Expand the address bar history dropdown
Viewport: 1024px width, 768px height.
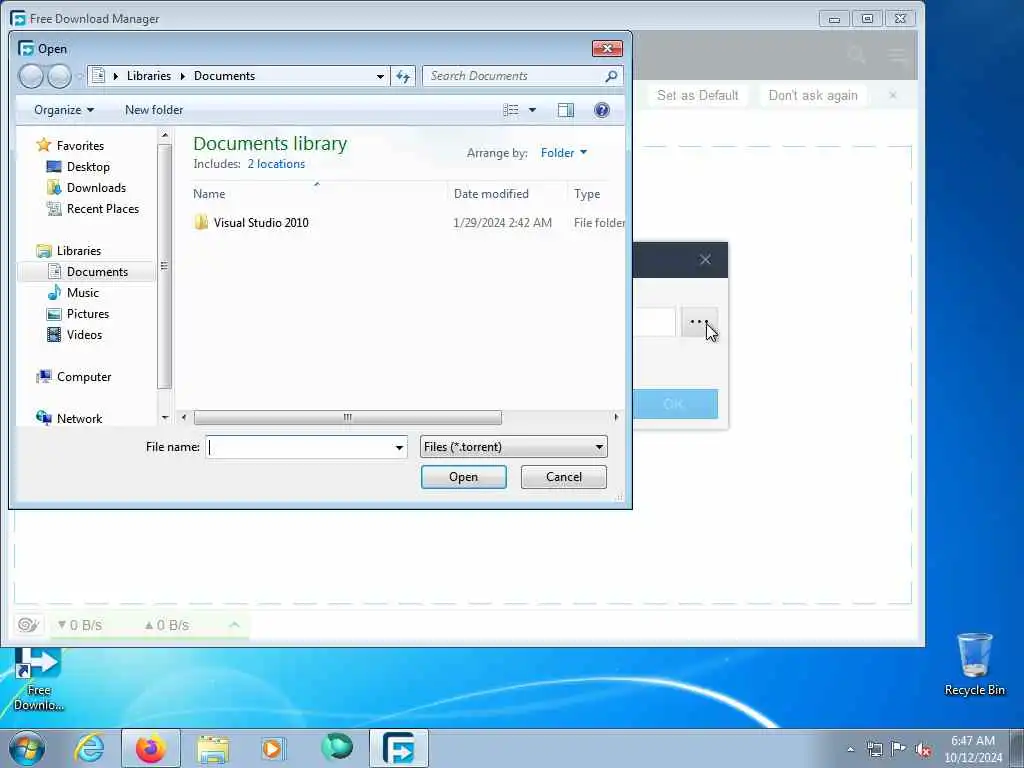(380, 76)
